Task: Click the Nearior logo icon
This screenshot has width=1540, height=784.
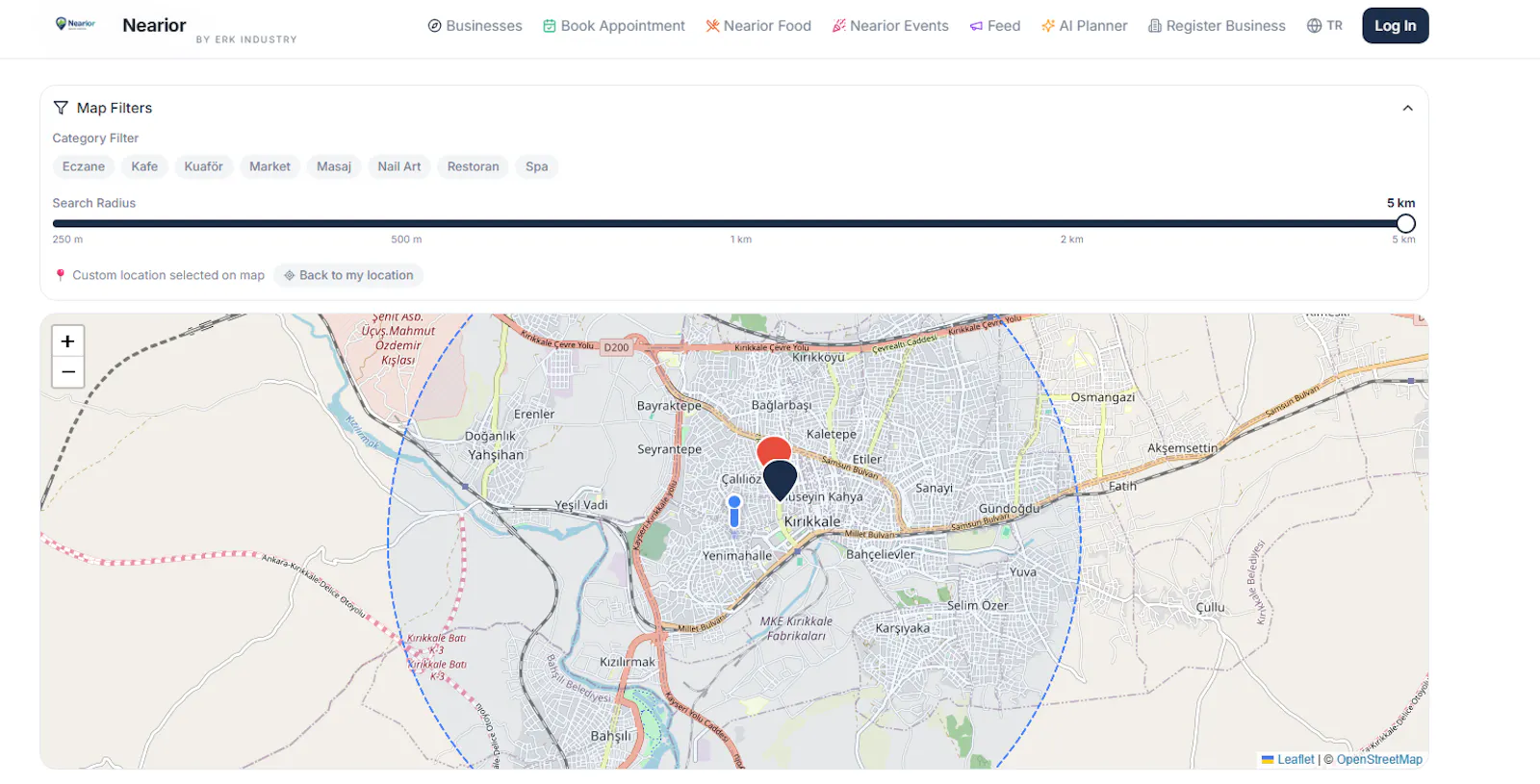Action: (x=75, y=24)
